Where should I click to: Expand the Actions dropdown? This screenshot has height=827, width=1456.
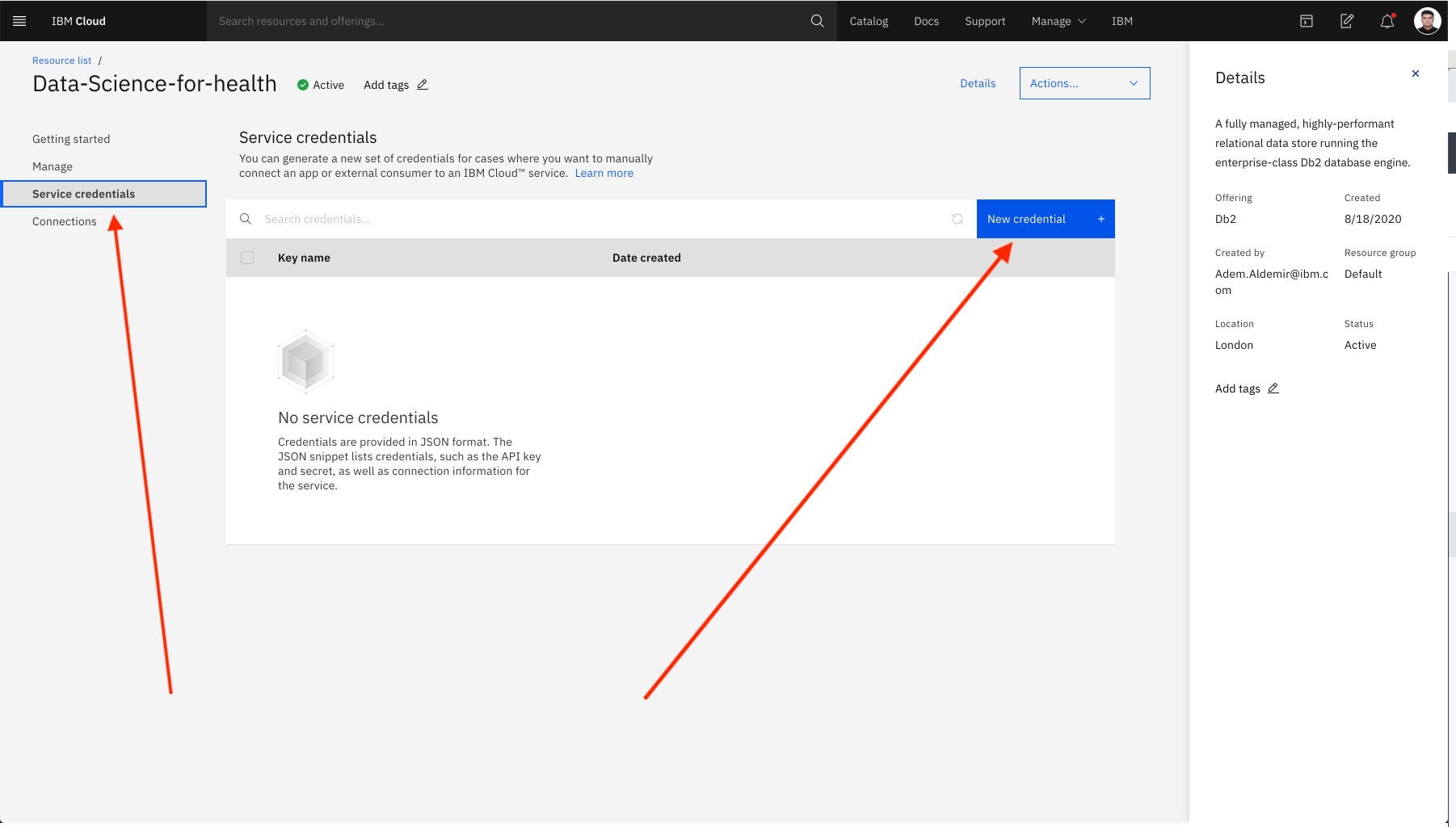pyautogui.click(x=1084, y=83)
